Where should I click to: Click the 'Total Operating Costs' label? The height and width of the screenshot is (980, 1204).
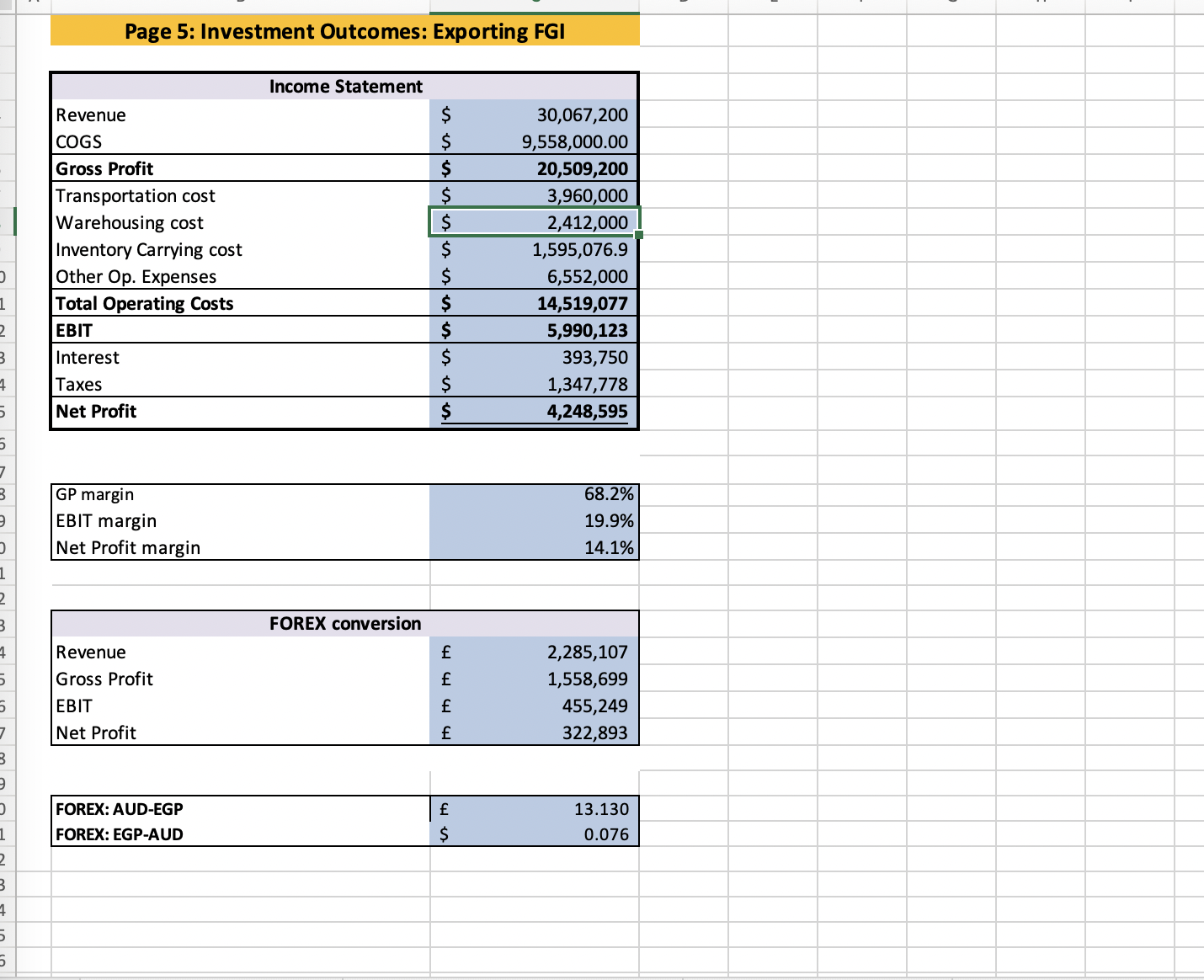pos(145,304)
